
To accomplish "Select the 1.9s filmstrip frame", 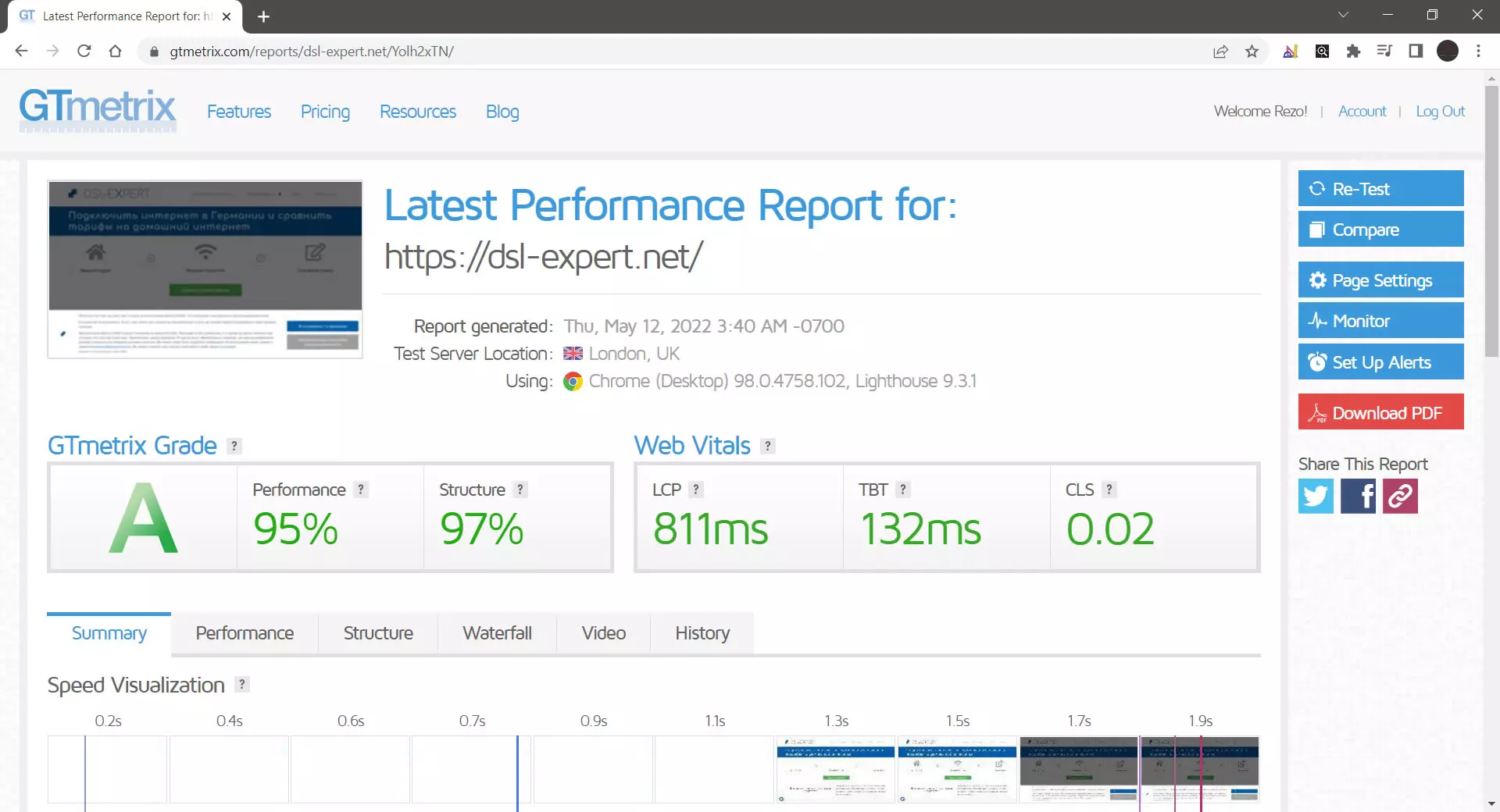I will pyautogui.click(x=1200, y=769).
